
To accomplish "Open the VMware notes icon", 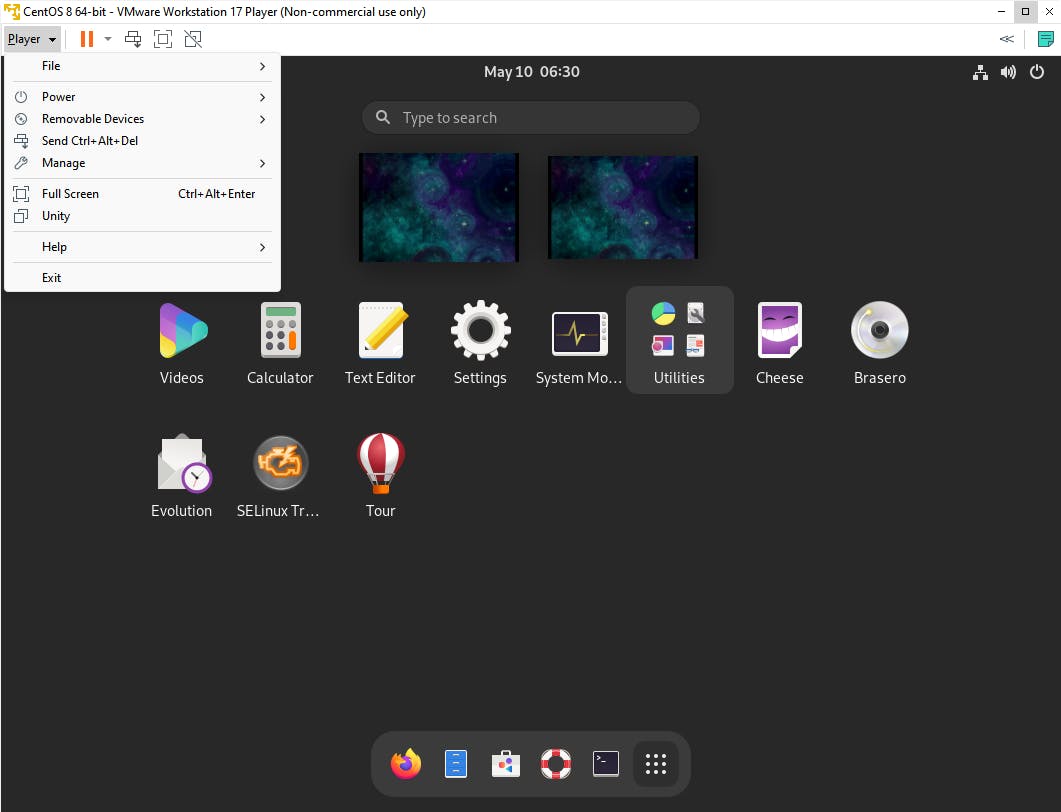I will point(1045,39).
